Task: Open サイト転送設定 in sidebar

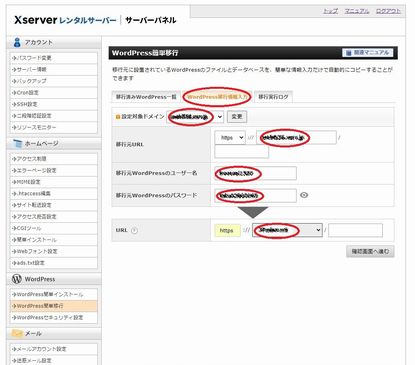Action: coord(54,205)
